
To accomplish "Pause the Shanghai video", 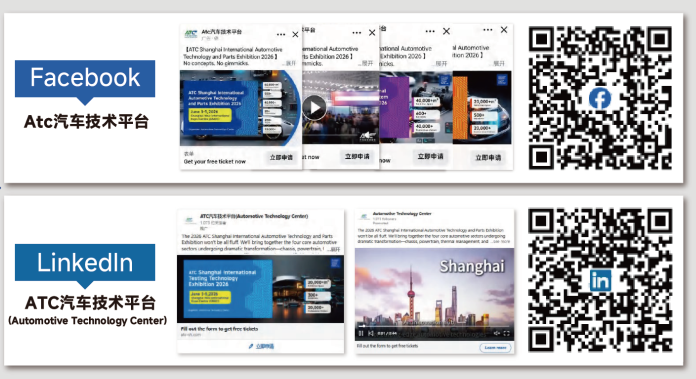I will pos(361,333).
